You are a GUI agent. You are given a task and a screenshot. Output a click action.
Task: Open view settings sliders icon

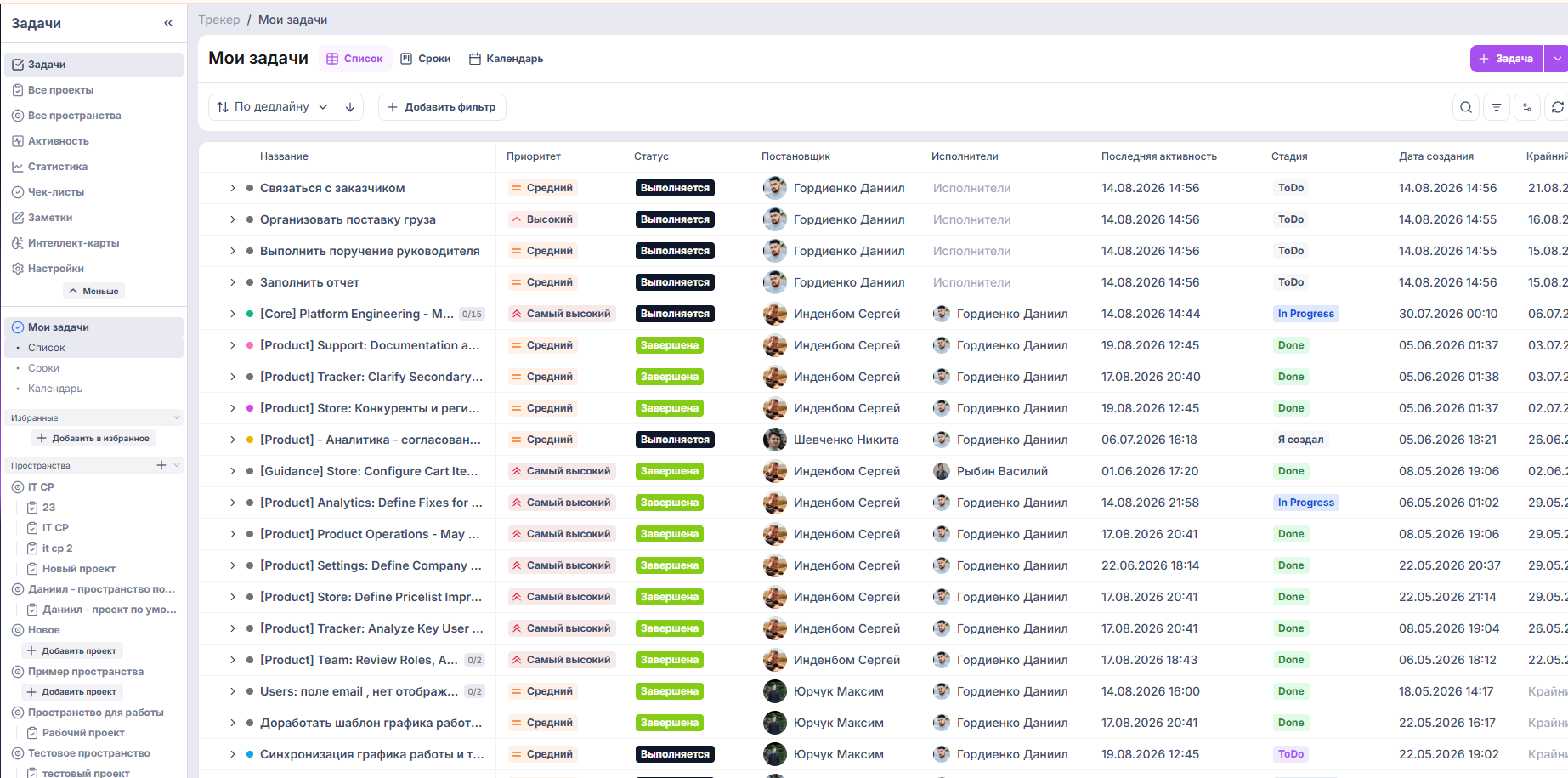[1527, 107]
